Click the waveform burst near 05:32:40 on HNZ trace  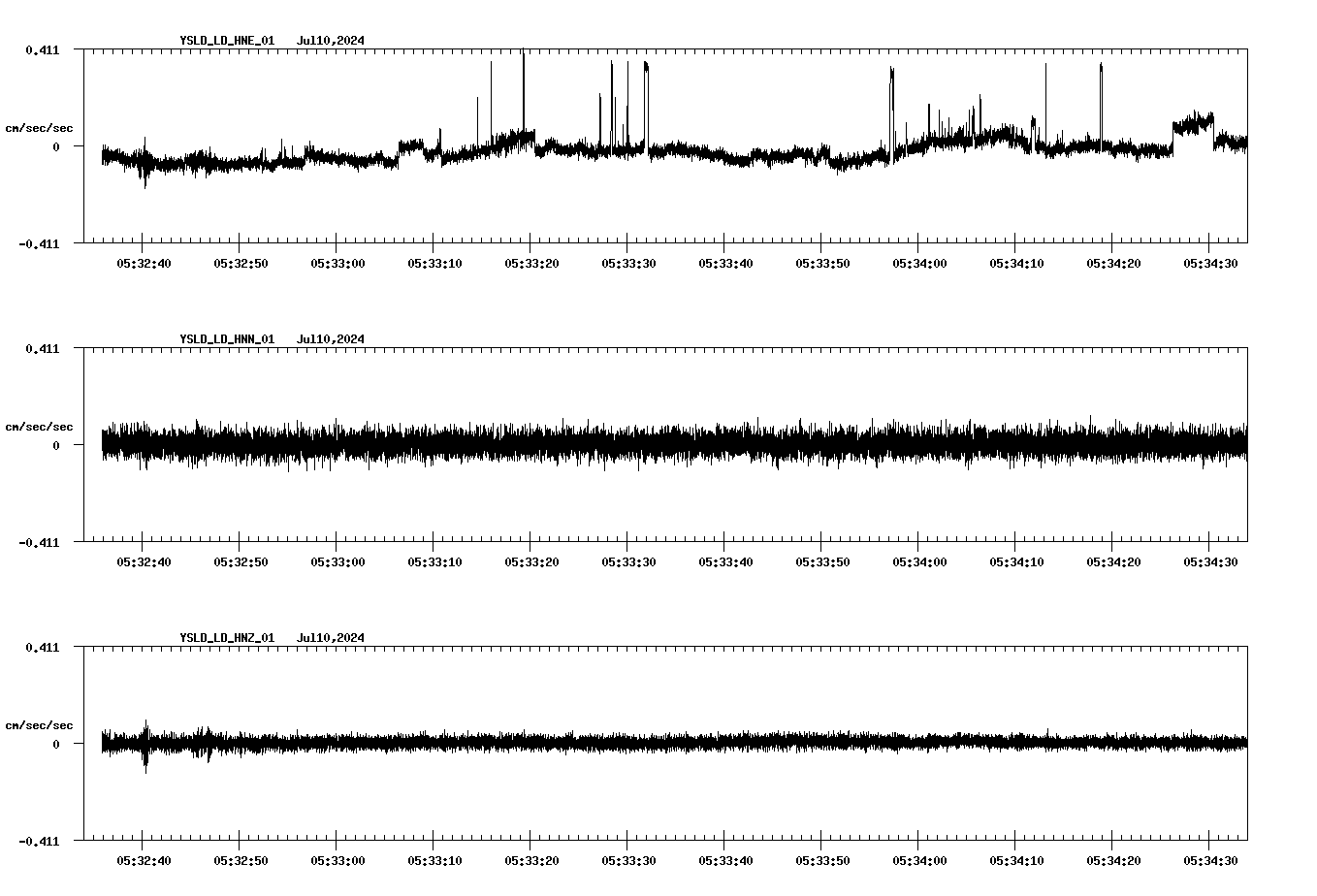click(144, 745)
